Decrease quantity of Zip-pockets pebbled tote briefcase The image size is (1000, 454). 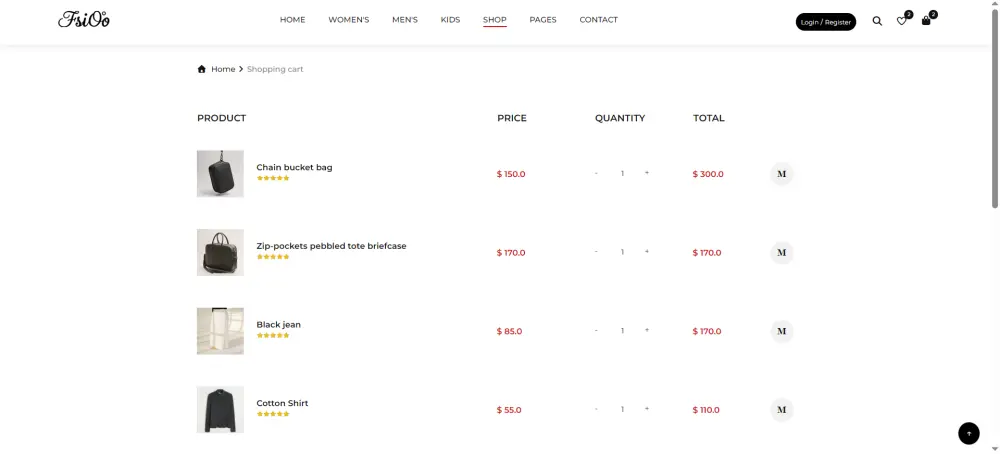click(596, 252)
